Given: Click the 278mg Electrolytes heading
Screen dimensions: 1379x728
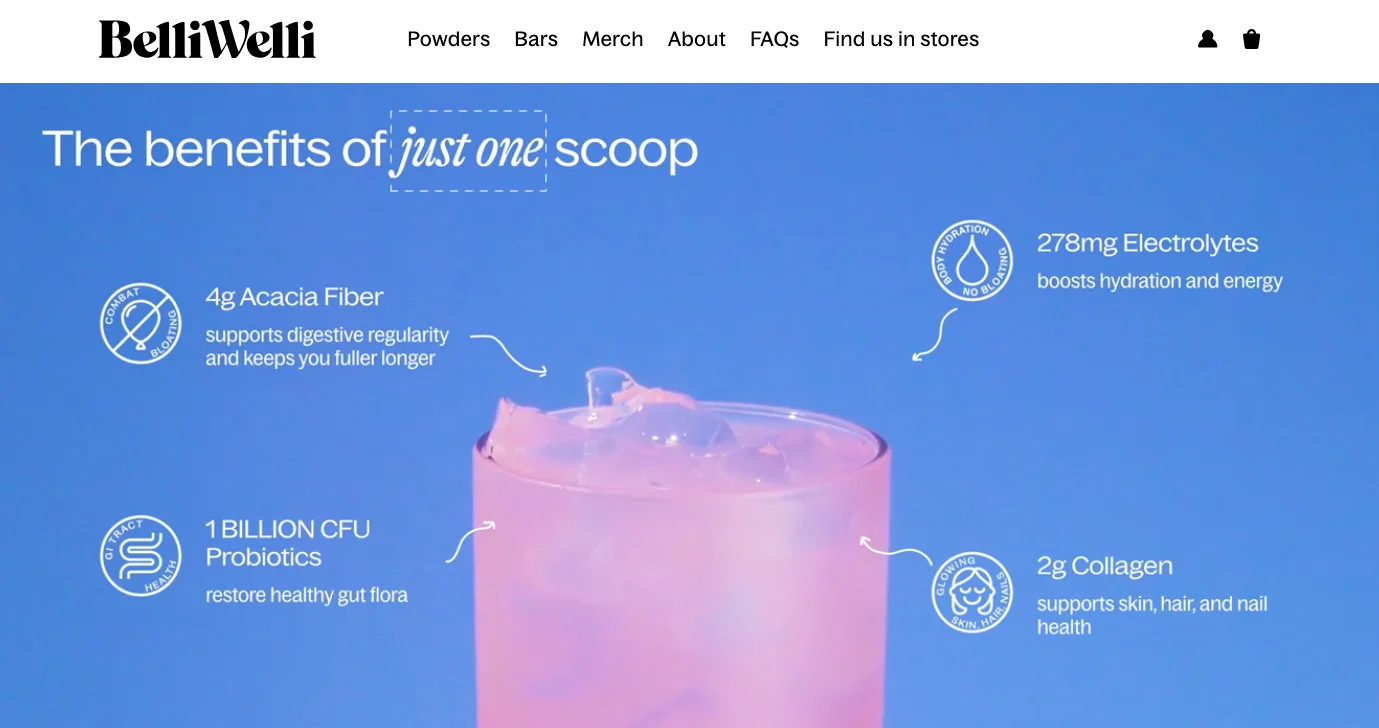Looking at the screenshot, I should coord(1147,243).
